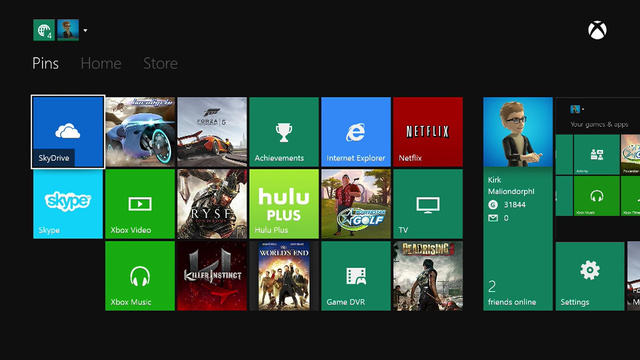Open the Netflix tile
Screen dimensions: 640x360
428,132
